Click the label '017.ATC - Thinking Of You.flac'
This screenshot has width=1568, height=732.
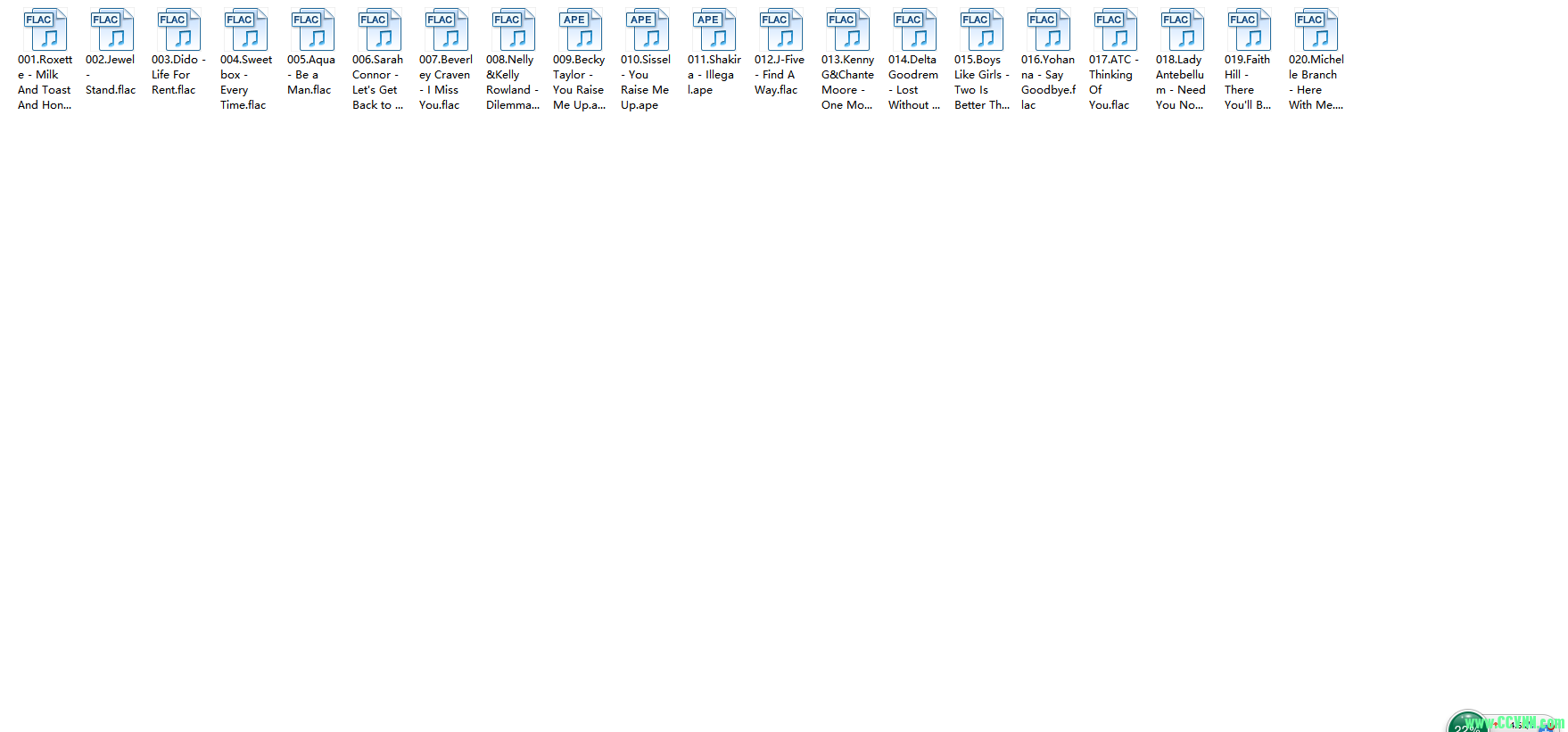[x=1114, y=82]
